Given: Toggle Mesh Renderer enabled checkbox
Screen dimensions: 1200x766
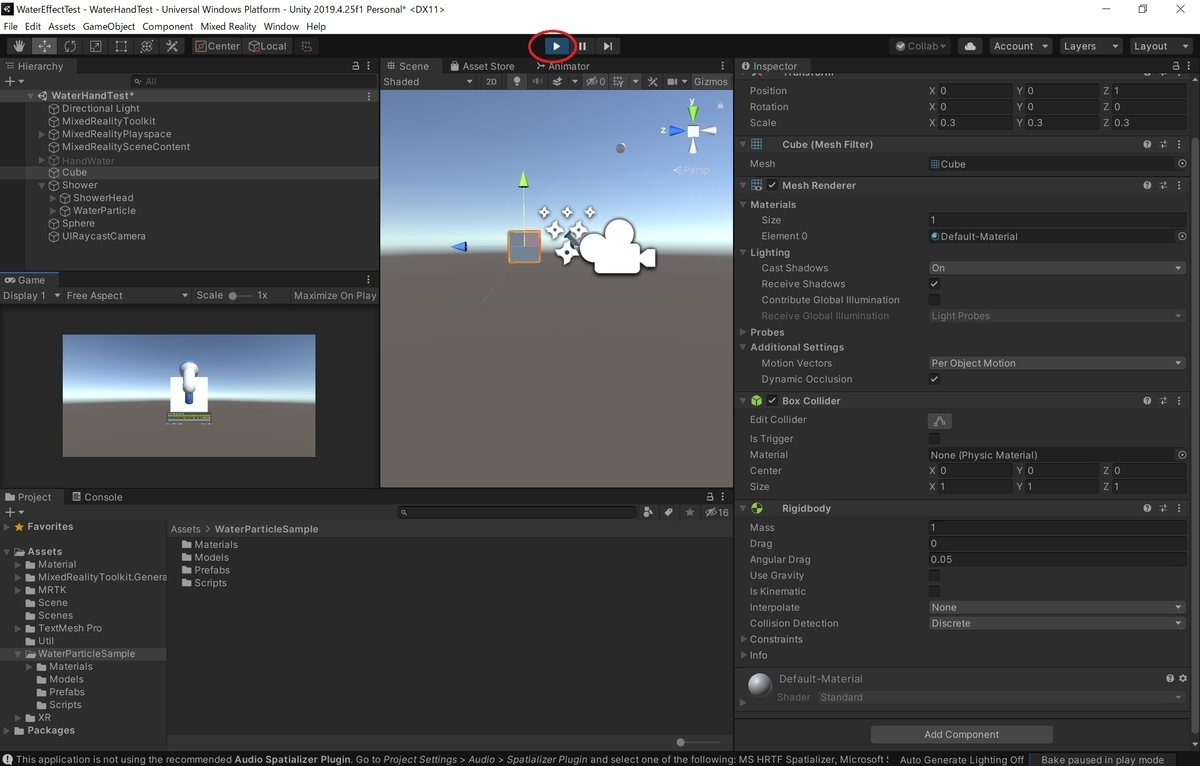Looking at the screenshot, I should tap(771, 185).
